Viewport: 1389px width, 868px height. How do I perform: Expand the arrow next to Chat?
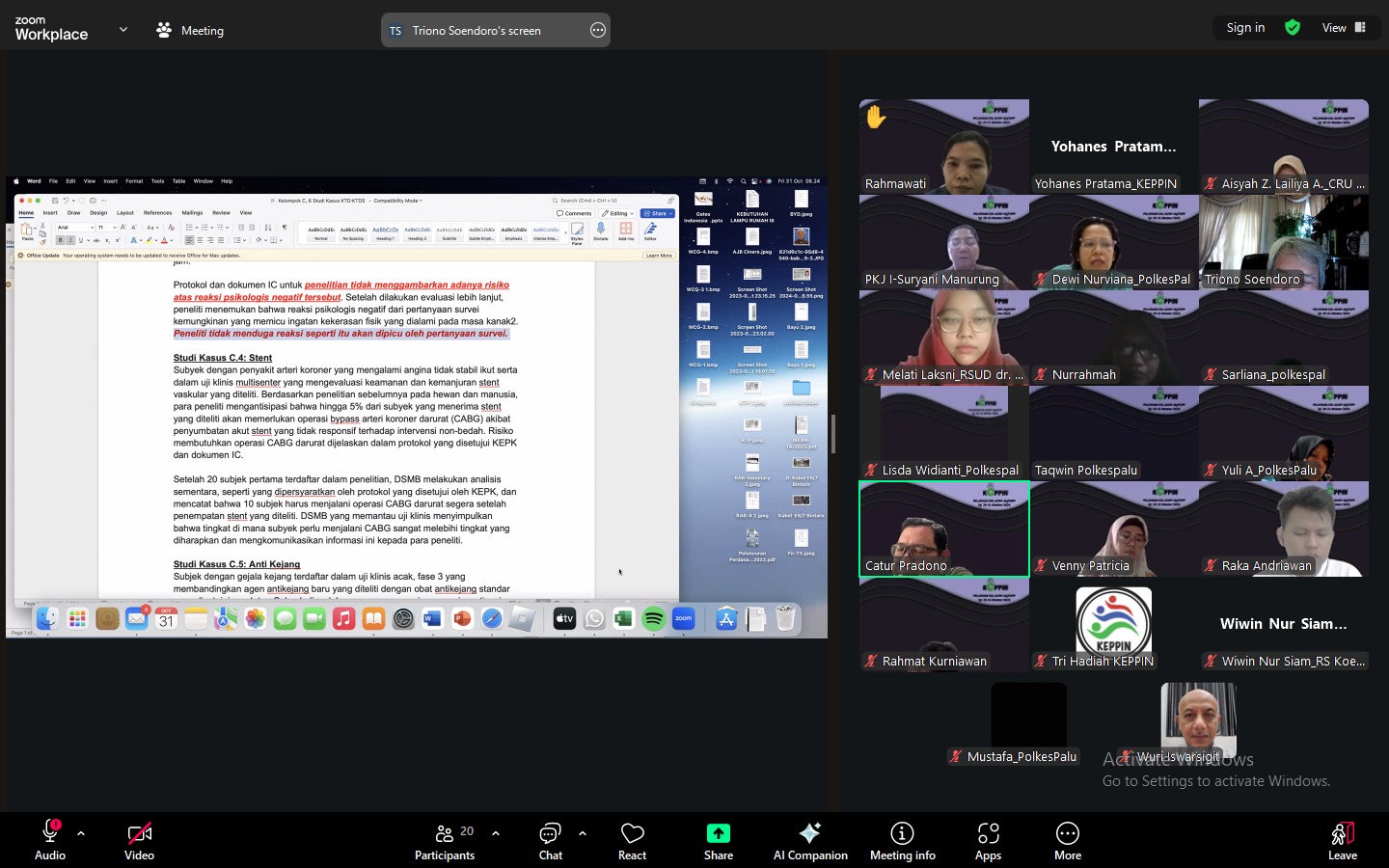click(x=583, y=832)
